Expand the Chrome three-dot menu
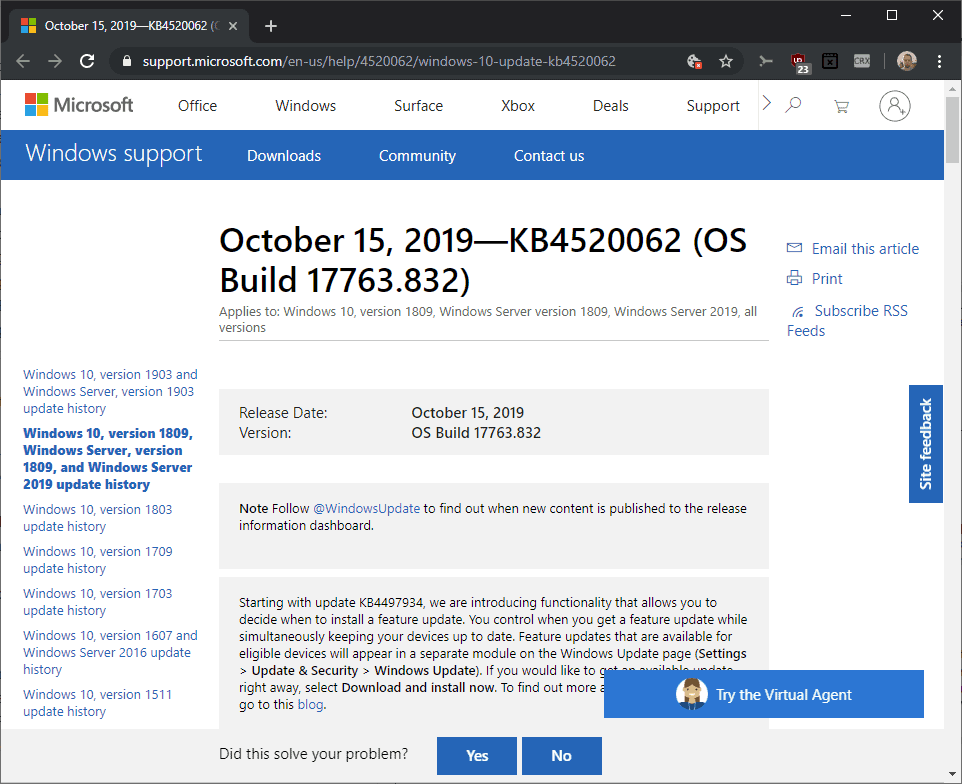This screenshot has width=962, height=784. [937, 61]
